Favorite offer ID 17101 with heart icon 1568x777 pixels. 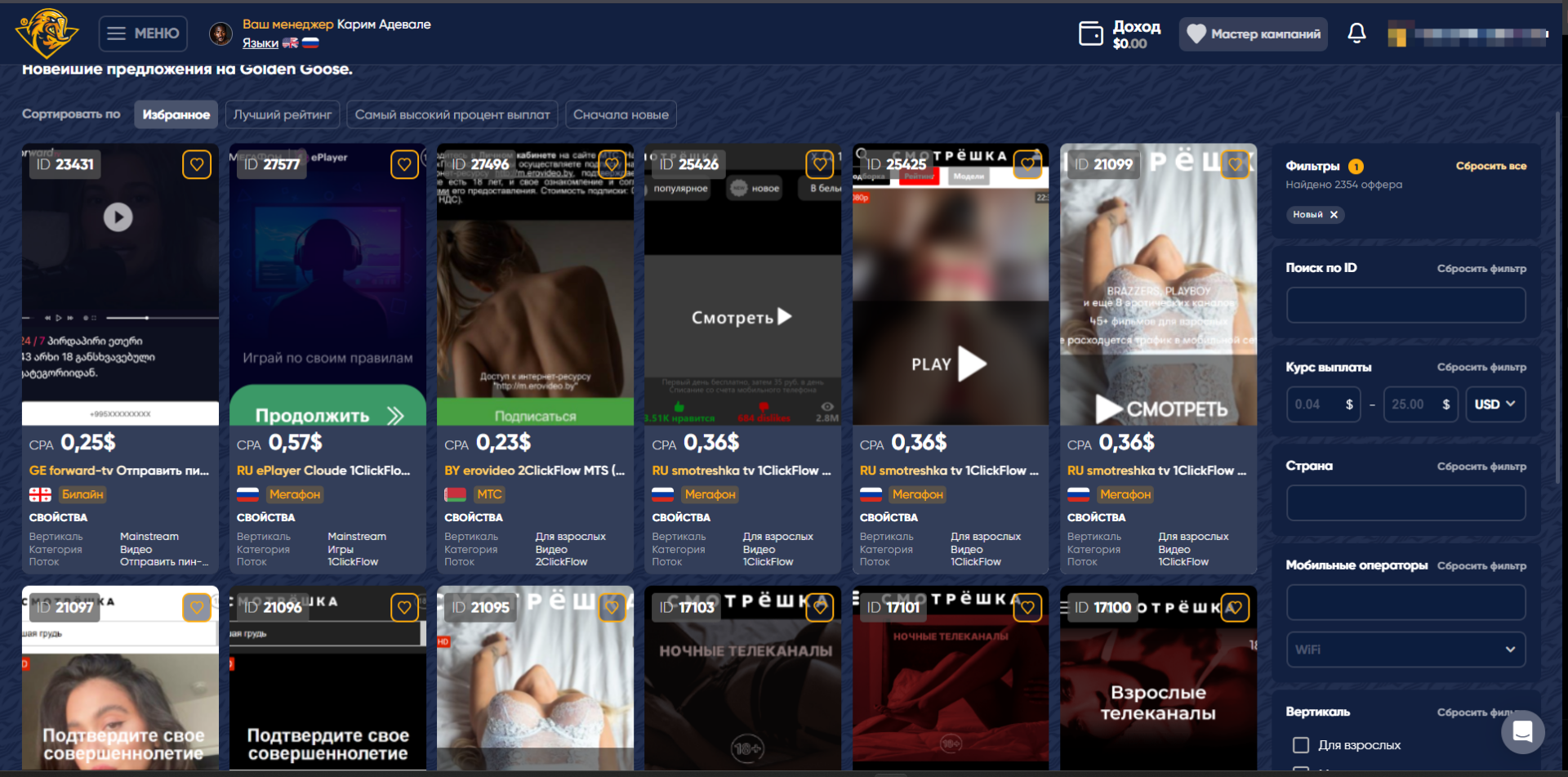coord(1027,607)
